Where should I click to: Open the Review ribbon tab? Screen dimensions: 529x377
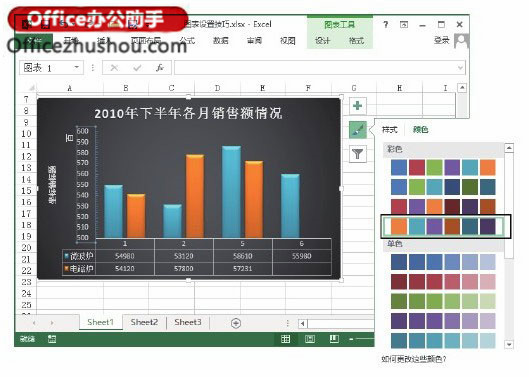tap(254, 41)
